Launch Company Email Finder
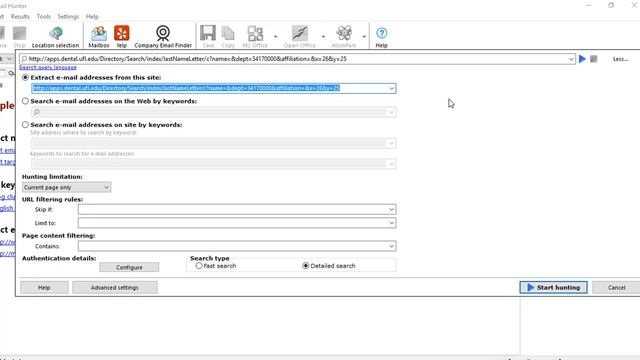Screen dimensions: 640x360 [x=163, y=37]
